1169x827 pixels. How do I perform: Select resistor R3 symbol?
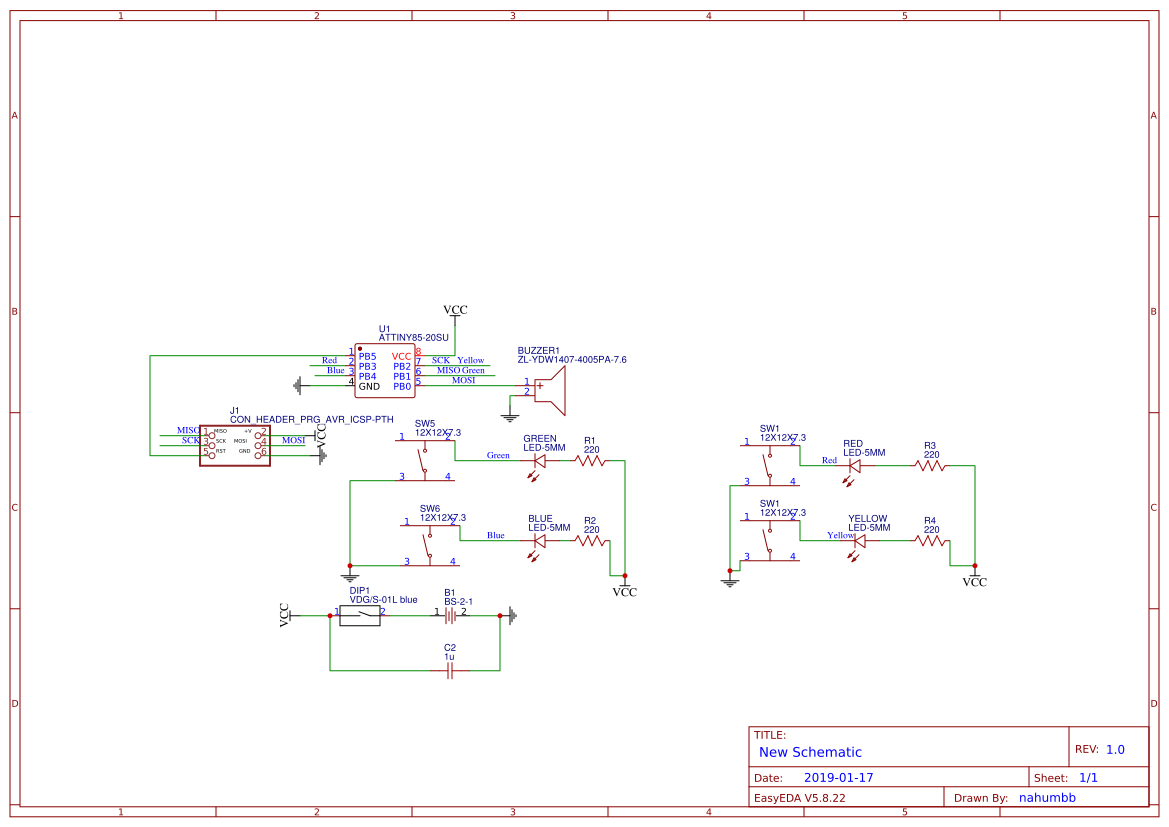930,465
